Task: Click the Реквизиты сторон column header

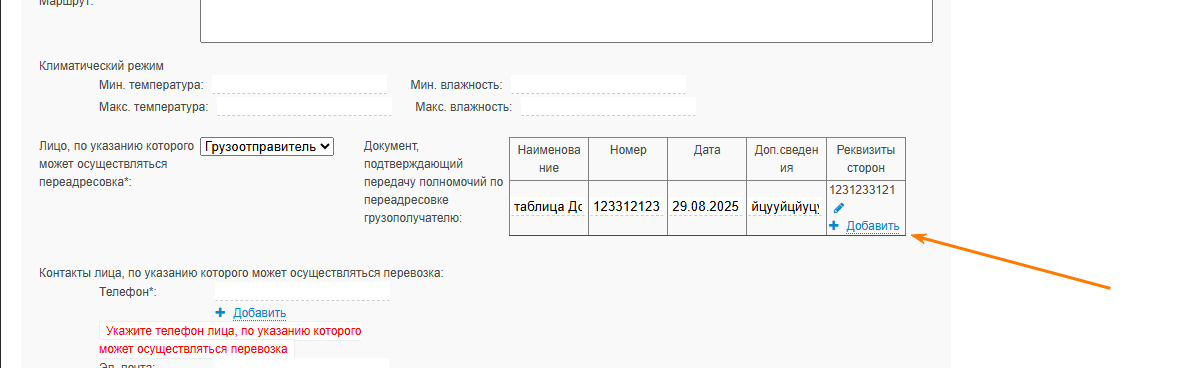Action: (x=865, y=158)
